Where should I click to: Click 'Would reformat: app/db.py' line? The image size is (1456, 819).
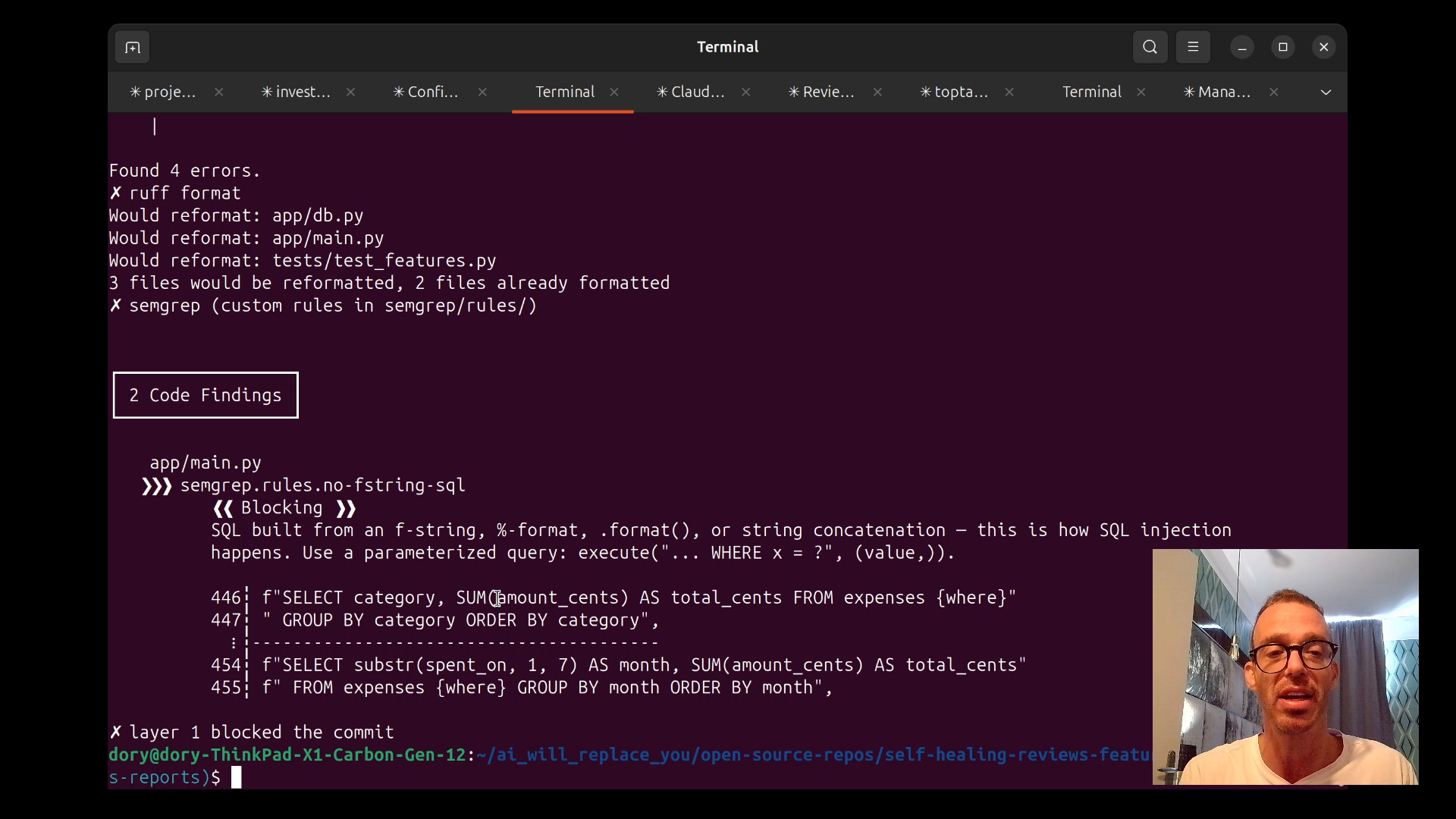[x=237, y=215]
